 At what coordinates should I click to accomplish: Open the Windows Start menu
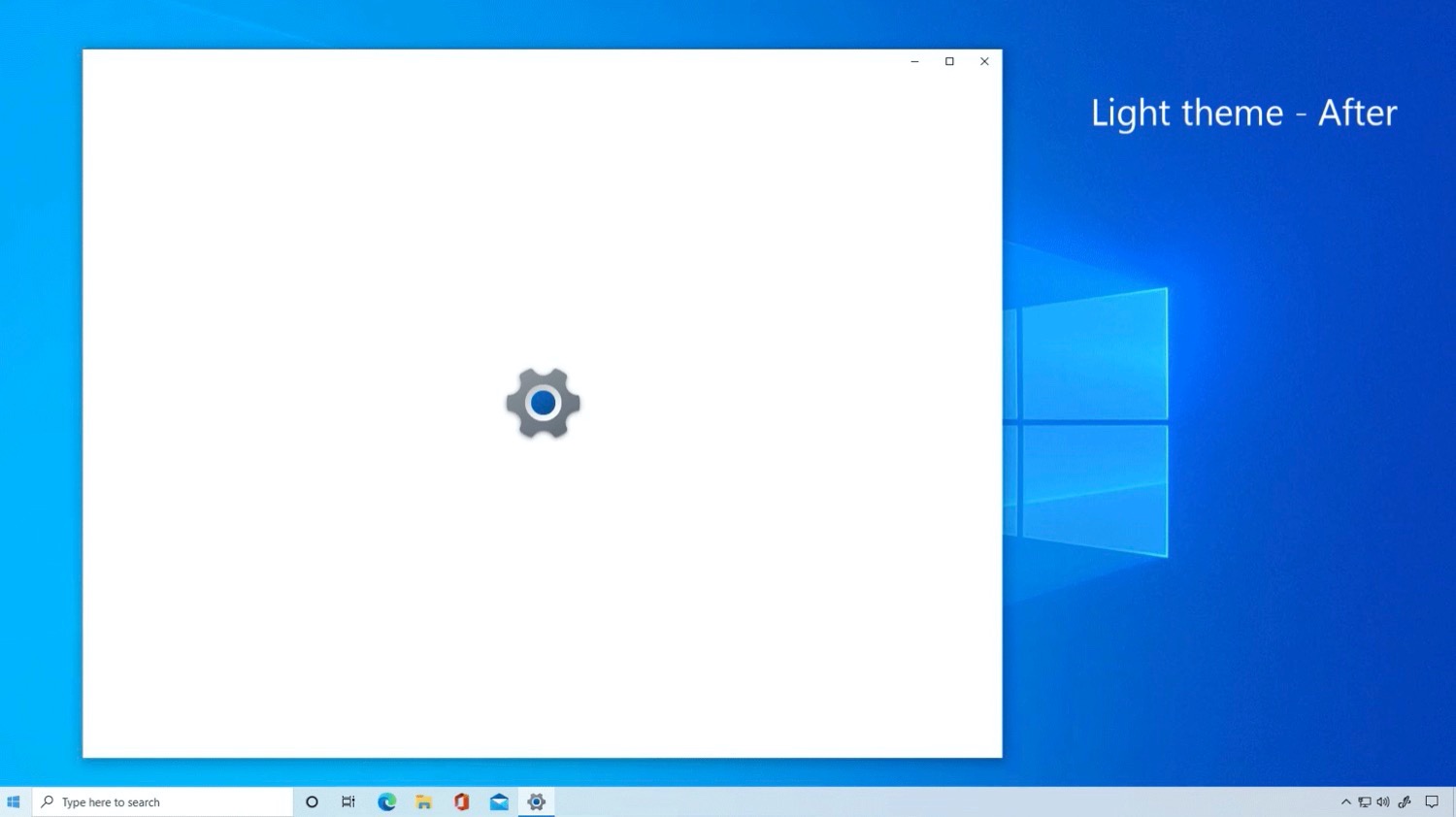[x=14, y=802]
